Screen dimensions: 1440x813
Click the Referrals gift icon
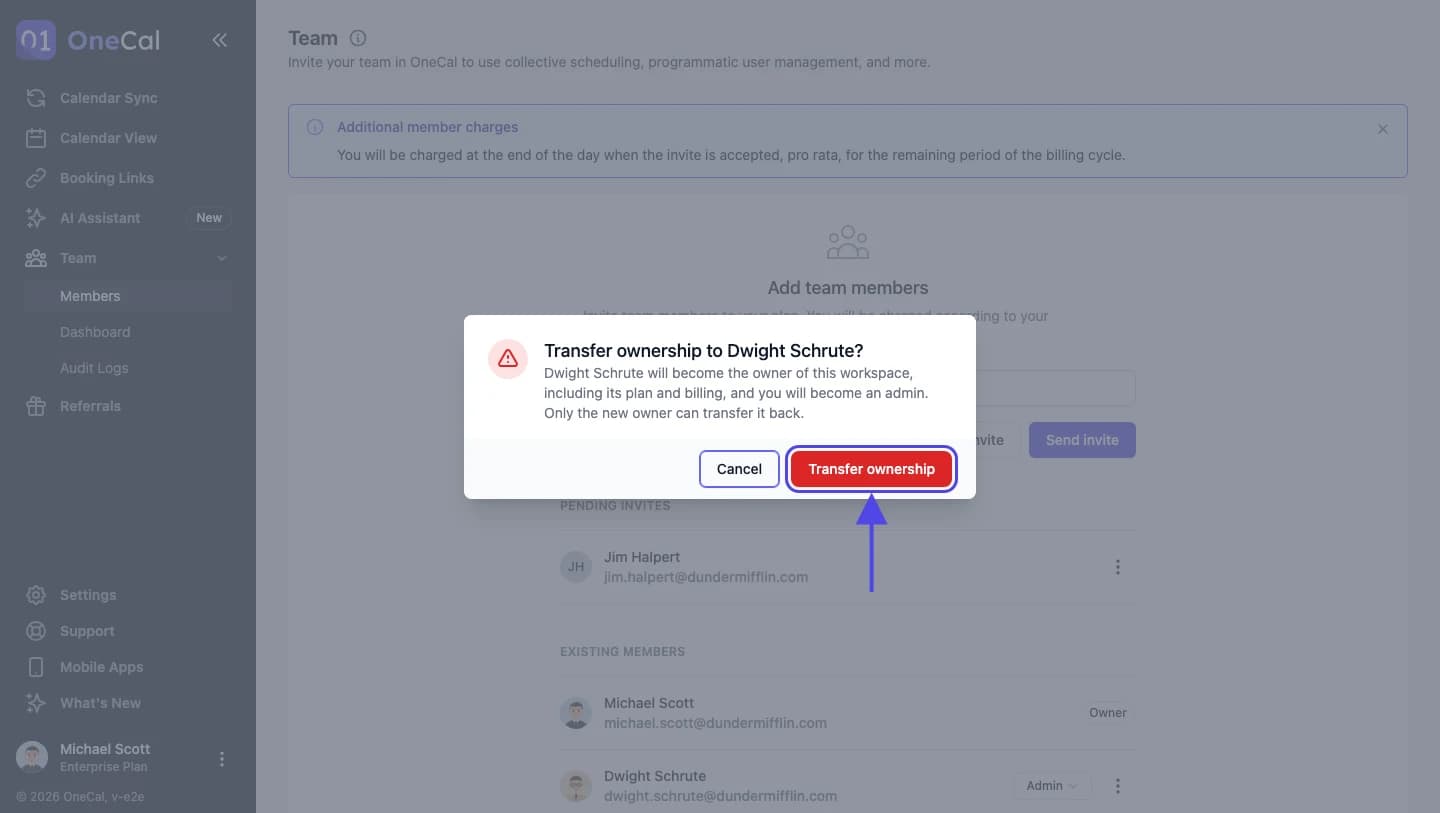[36, 406]
